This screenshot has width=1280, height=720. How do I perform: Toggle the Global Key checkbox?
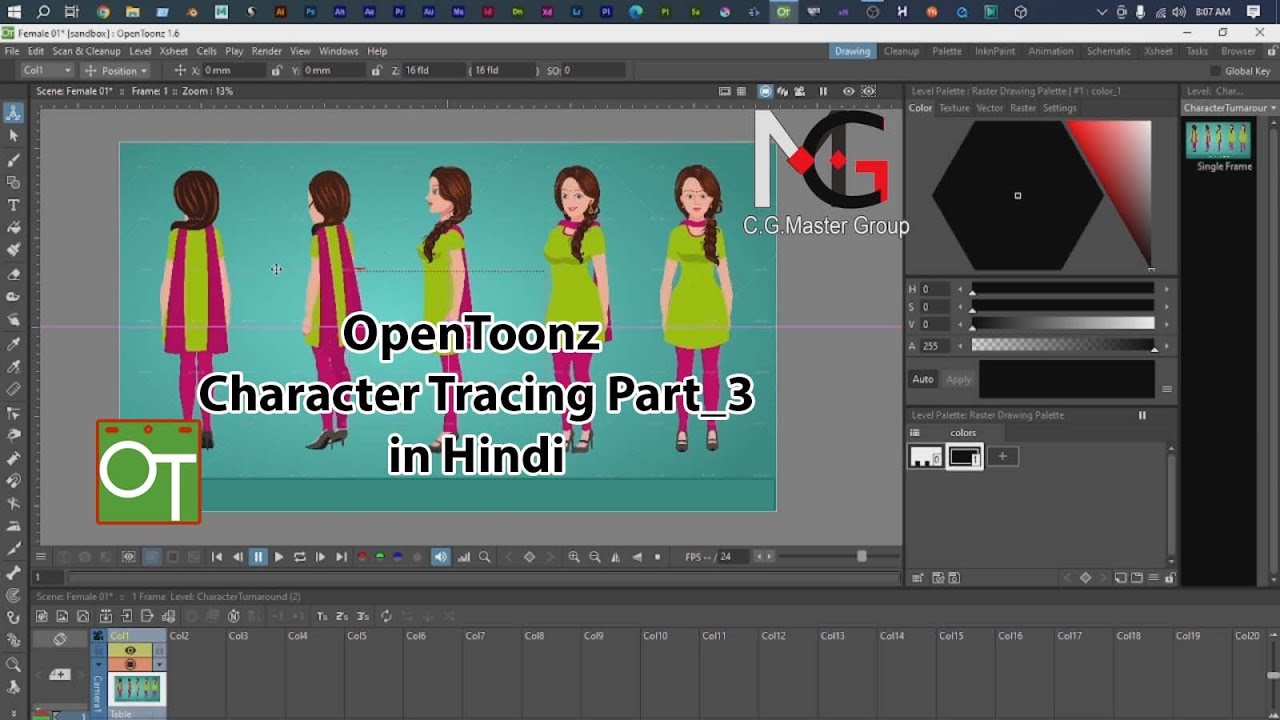click(1216, 71)
